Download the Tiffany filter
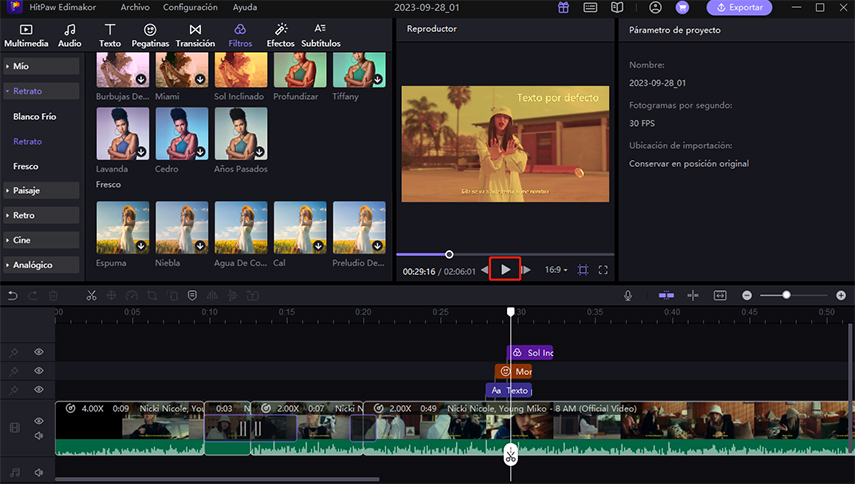The image size is (855, 484). coord(377,80)
